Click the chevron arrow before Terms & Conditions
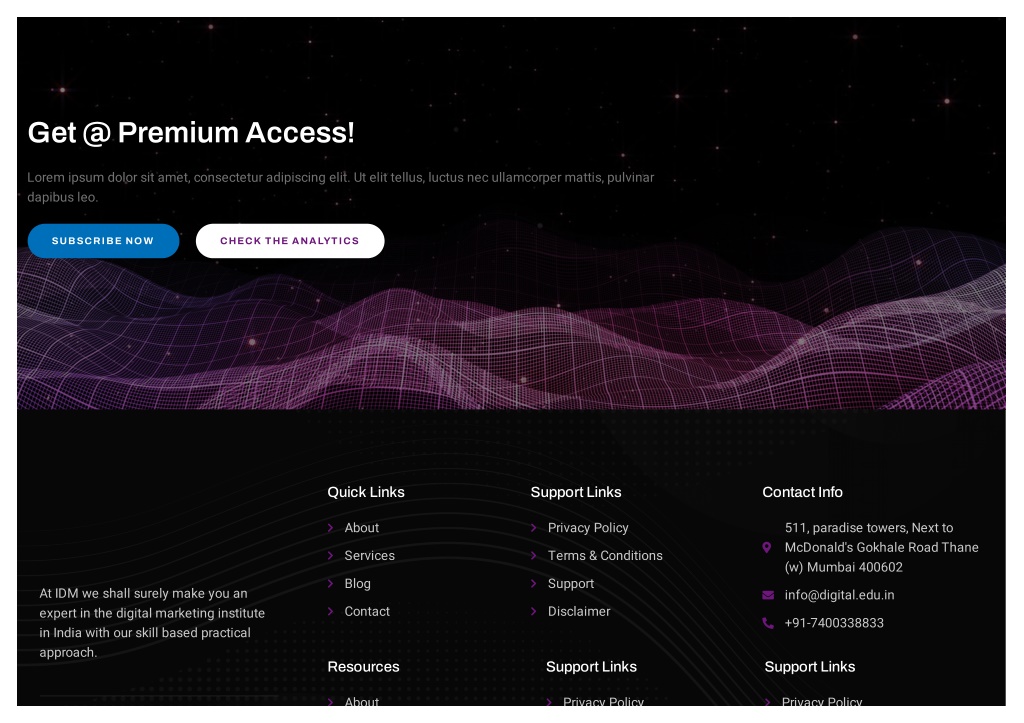This screenshot has height=723, width=1024. pyautogui.click(x=534, y=556)
